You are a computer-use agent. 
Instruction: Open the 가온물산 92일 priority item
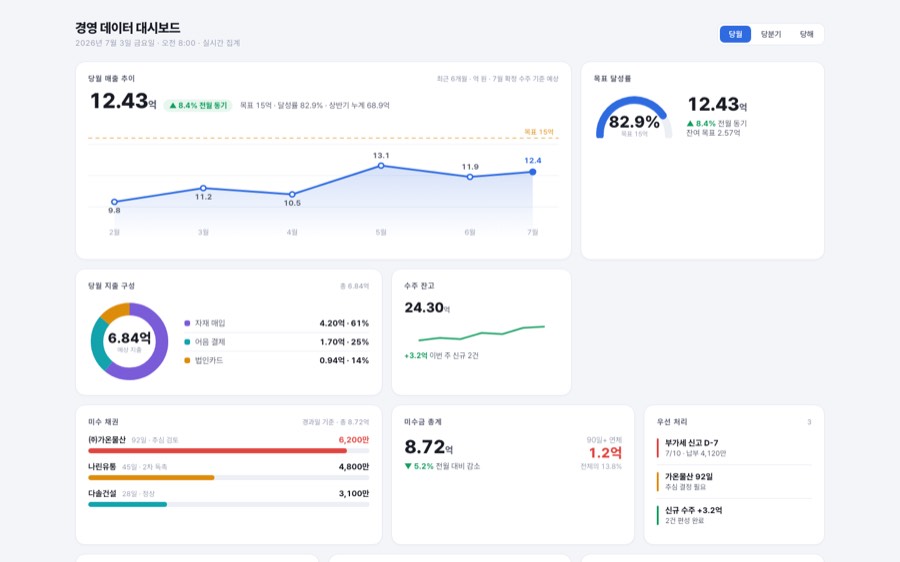click(x=734, y=482)
